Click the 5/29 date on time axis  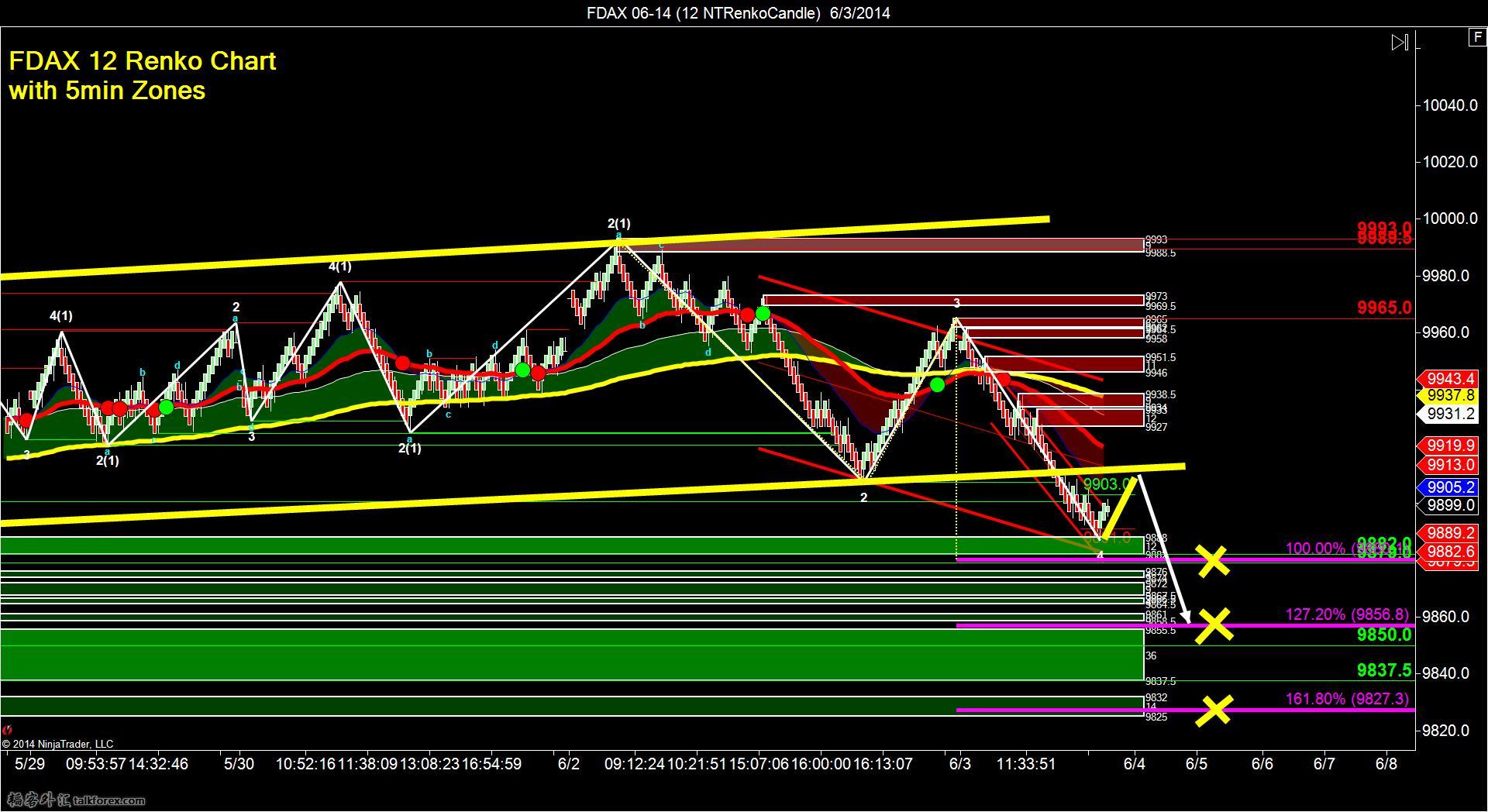pos(29,764)
